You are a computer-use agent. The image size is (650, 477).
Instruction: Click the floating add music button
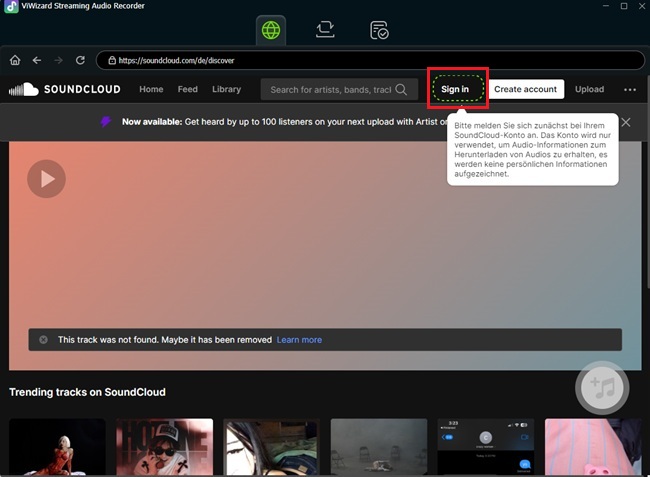click(602, 388)
